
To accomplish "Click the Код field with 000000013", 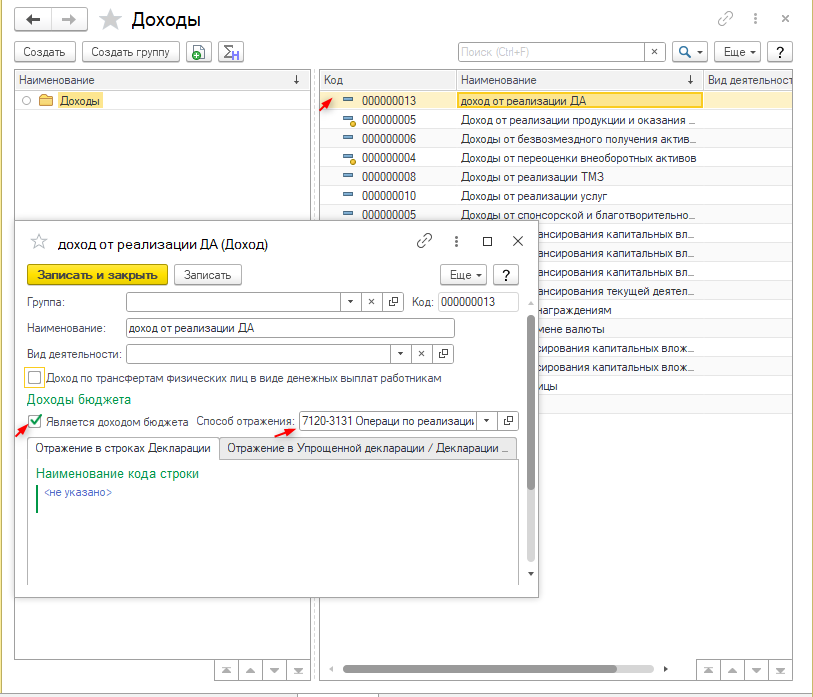I will coord(478,302).
